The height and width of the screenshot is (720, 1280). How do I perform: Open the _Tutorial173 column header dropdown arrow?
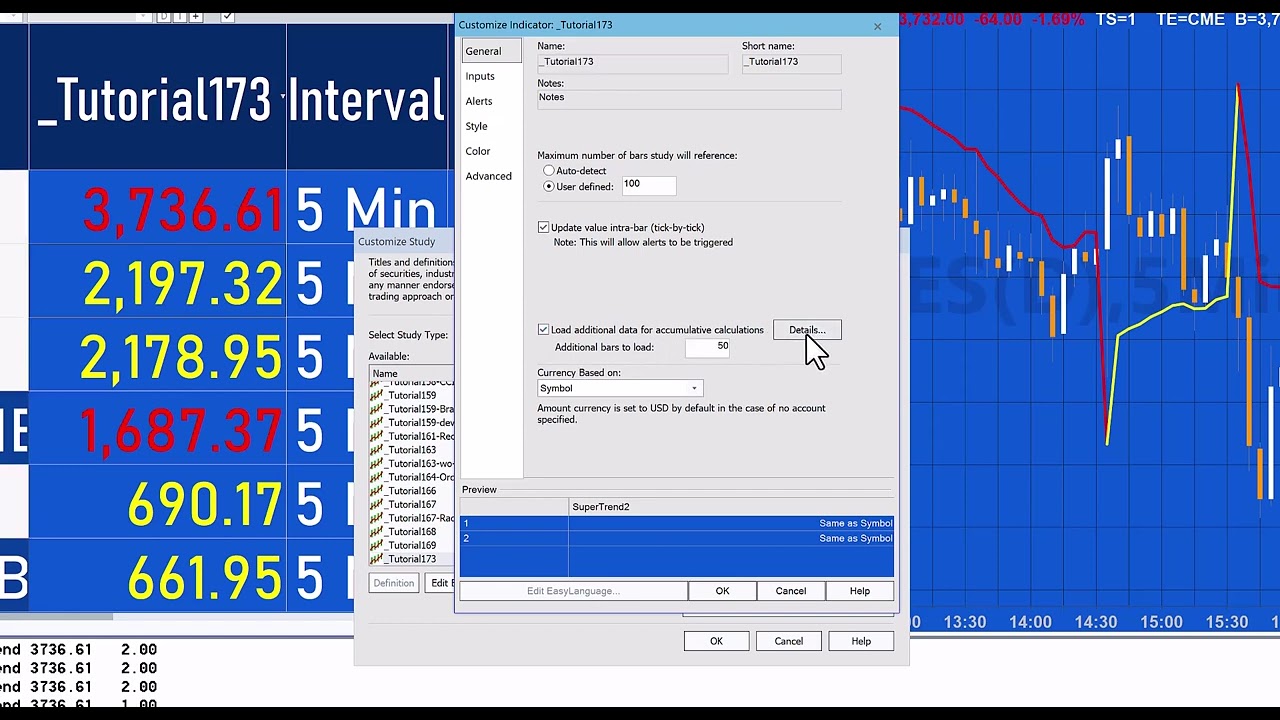[283, 97]
